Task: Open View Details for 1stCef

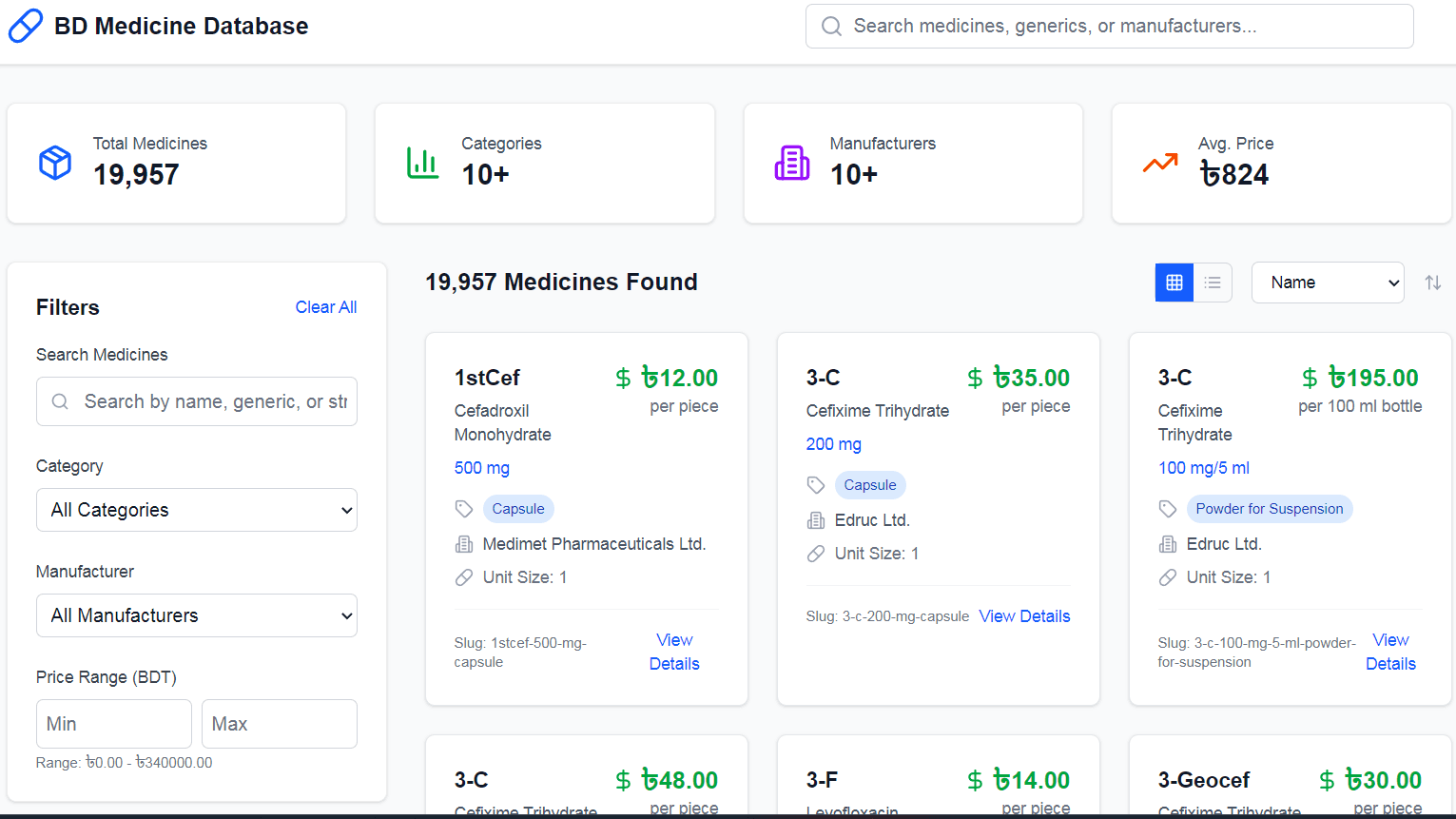Action: pyautogui.click(x=674, y=652)
